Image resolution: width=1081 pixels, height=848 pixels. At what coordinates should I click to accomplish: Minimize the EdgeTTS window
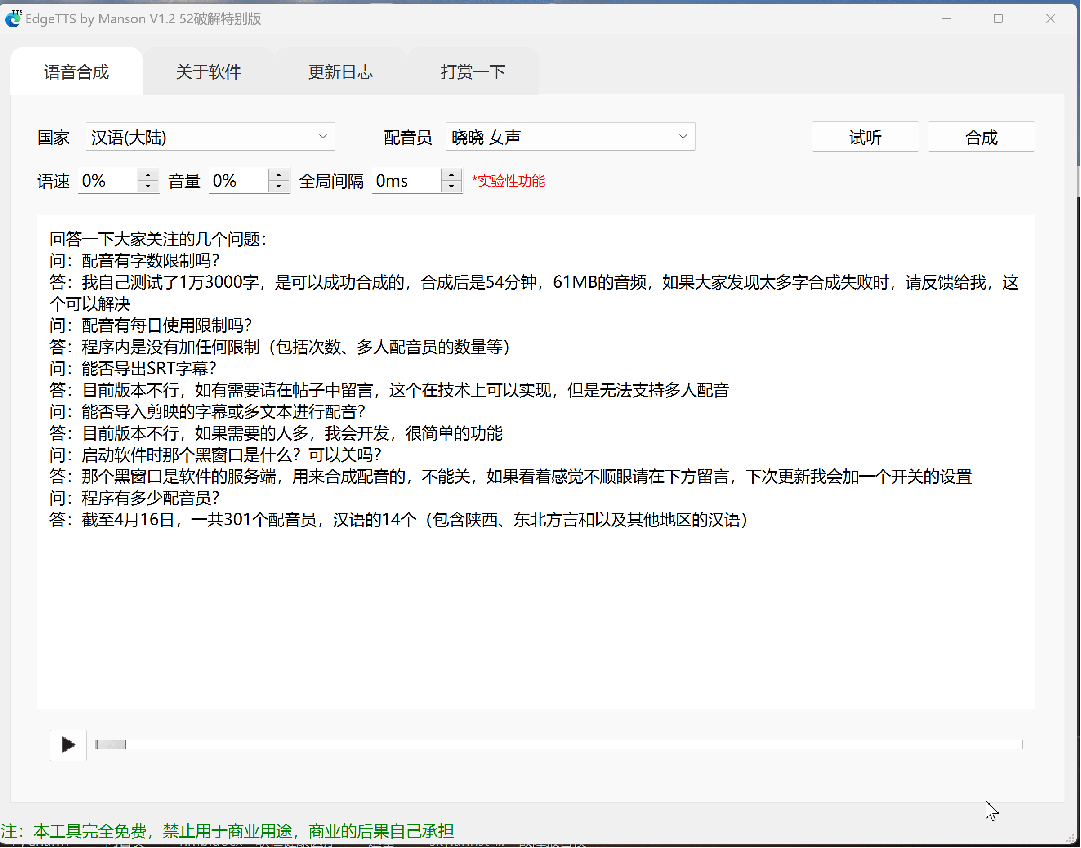(x=946, y=19)
